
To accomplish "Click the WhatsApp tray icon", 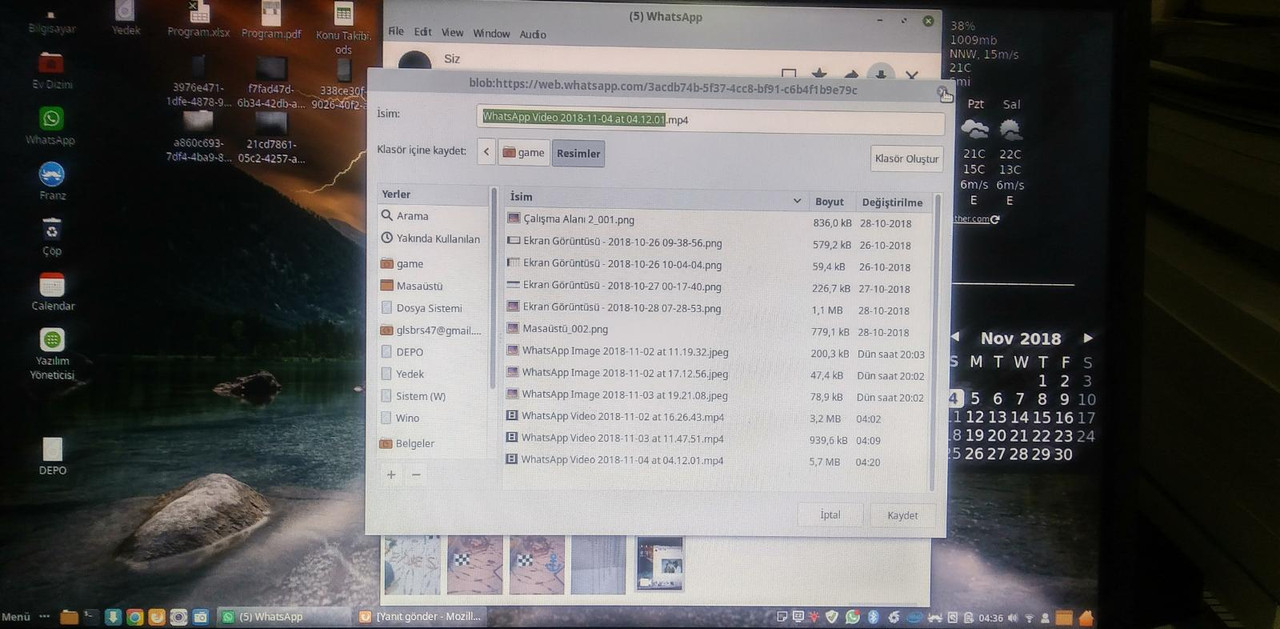I will [x=852, y=617].
